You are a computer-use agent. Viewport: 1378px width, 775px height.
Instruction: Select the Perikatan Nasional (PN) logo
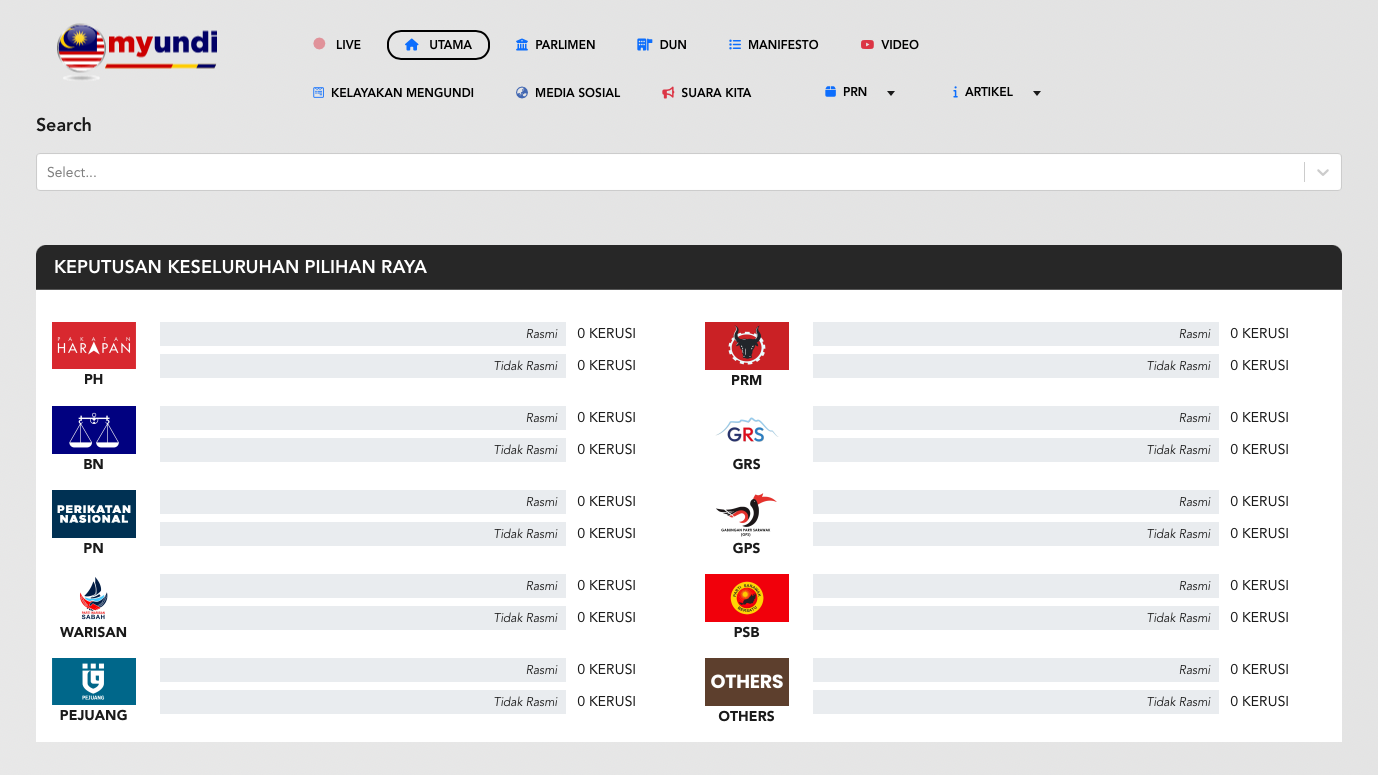tap(93, 513)
